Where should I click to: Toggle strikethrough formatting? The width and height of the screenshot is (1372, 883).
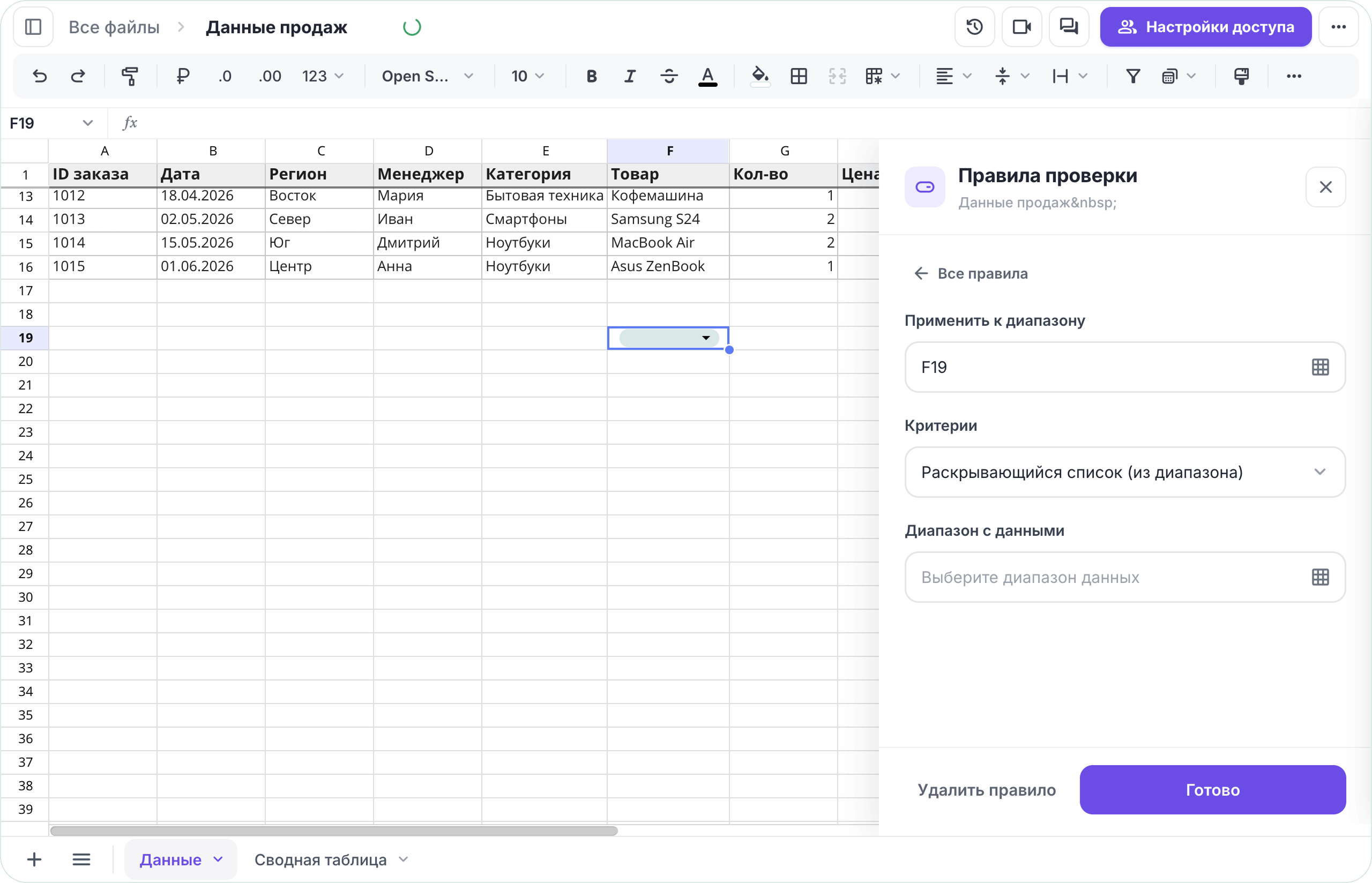click(668, 76)
